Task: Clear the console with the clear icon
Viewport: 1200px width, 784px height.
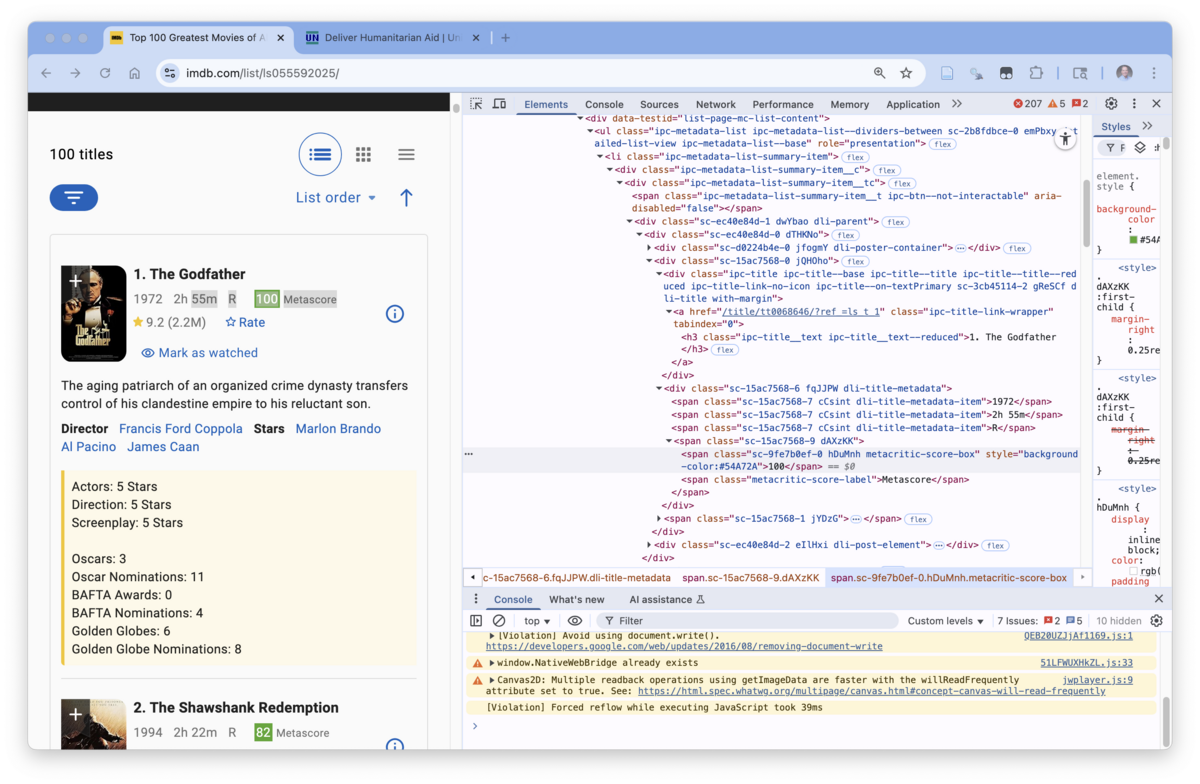Action: tap(499, 621)
